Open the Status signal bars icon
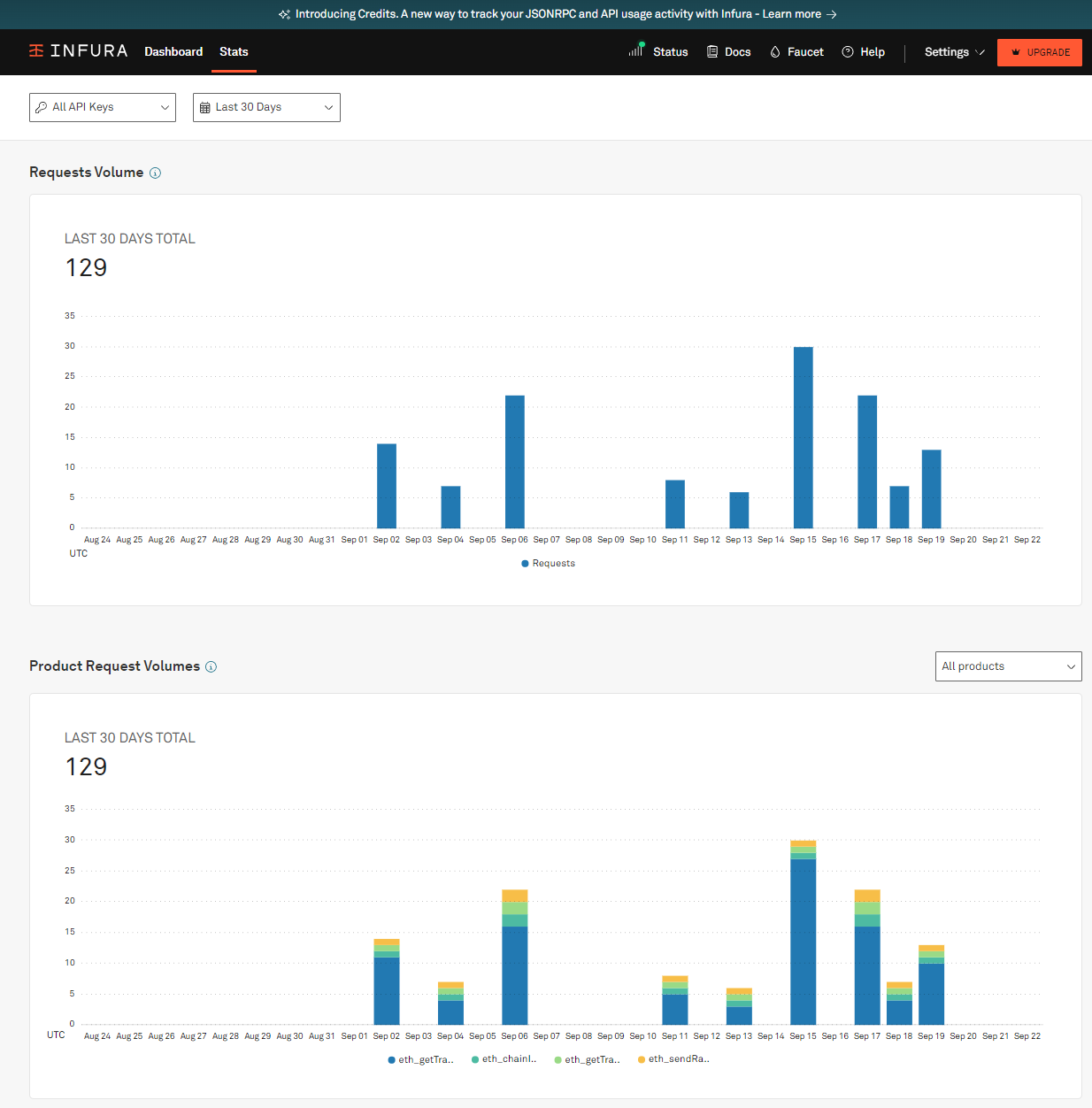This screenshot has width=1092, height=1108. [635, 50]
